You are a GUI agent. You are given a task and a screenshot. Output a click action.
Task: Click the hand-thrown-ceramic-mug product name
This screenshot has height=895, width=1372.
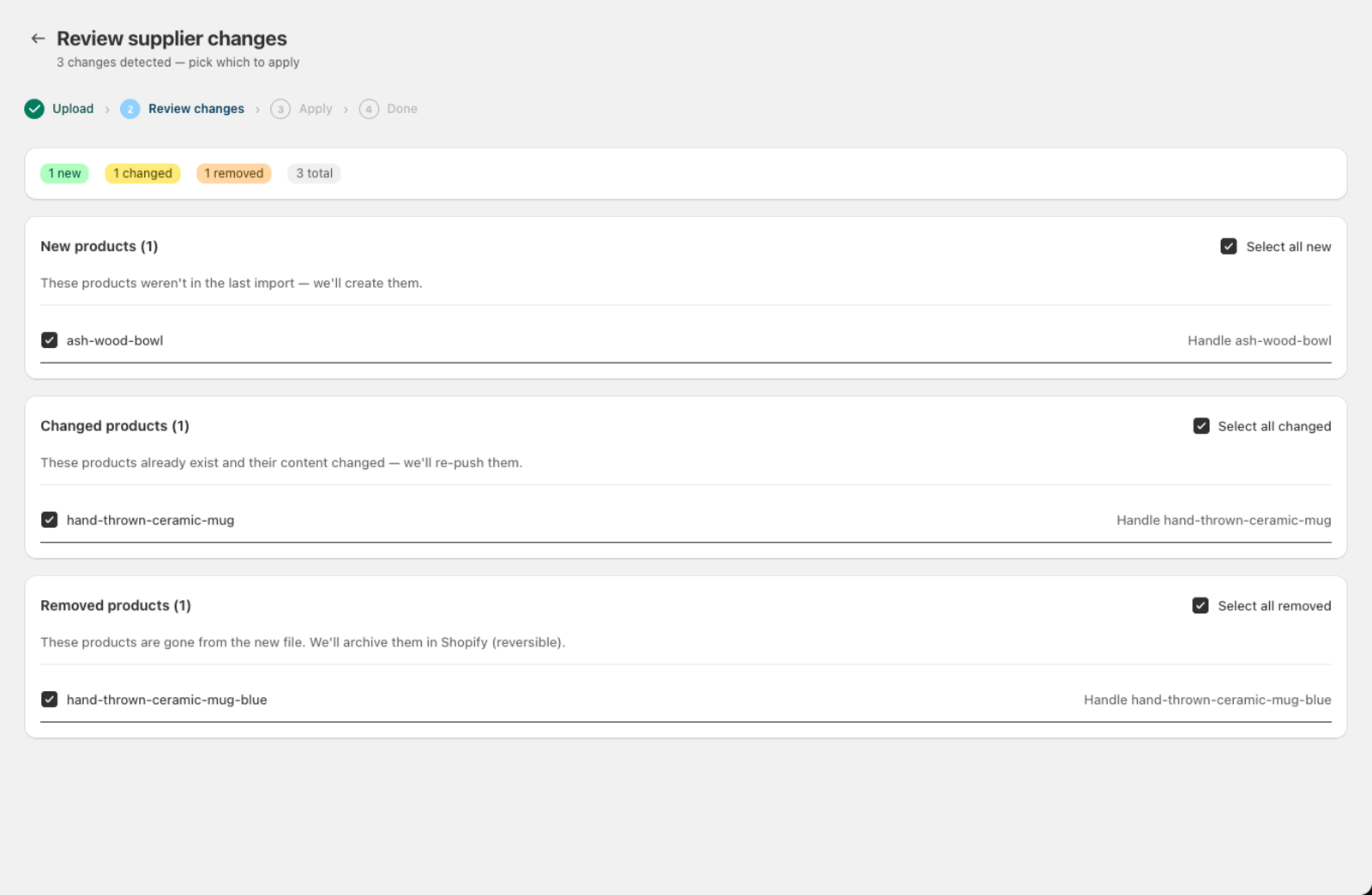click(150, 520)
